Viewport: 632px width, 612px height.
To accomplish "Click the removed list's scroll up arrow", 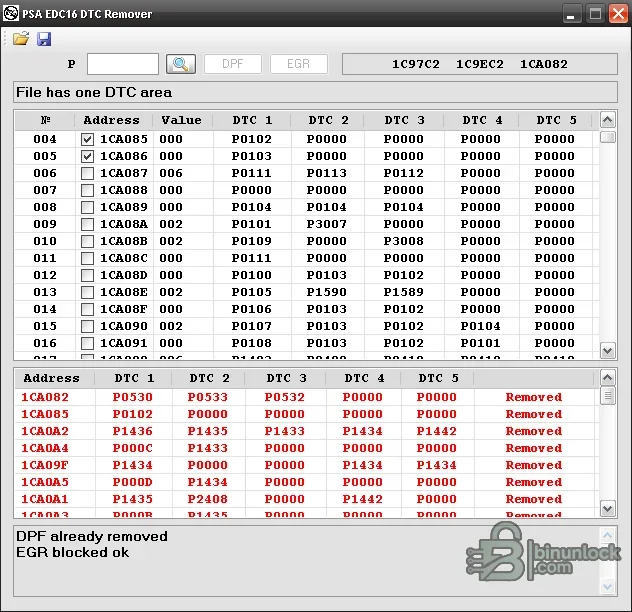I will click(x=607, y=377).
